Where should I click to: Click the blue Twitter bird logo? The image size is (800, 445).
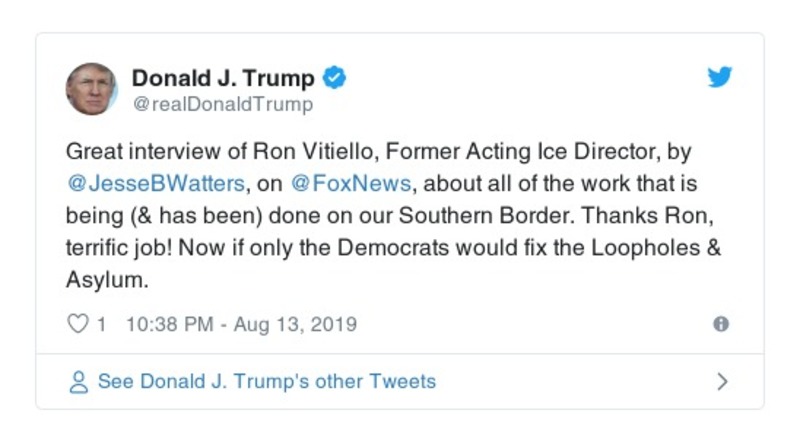coord(720,78)
